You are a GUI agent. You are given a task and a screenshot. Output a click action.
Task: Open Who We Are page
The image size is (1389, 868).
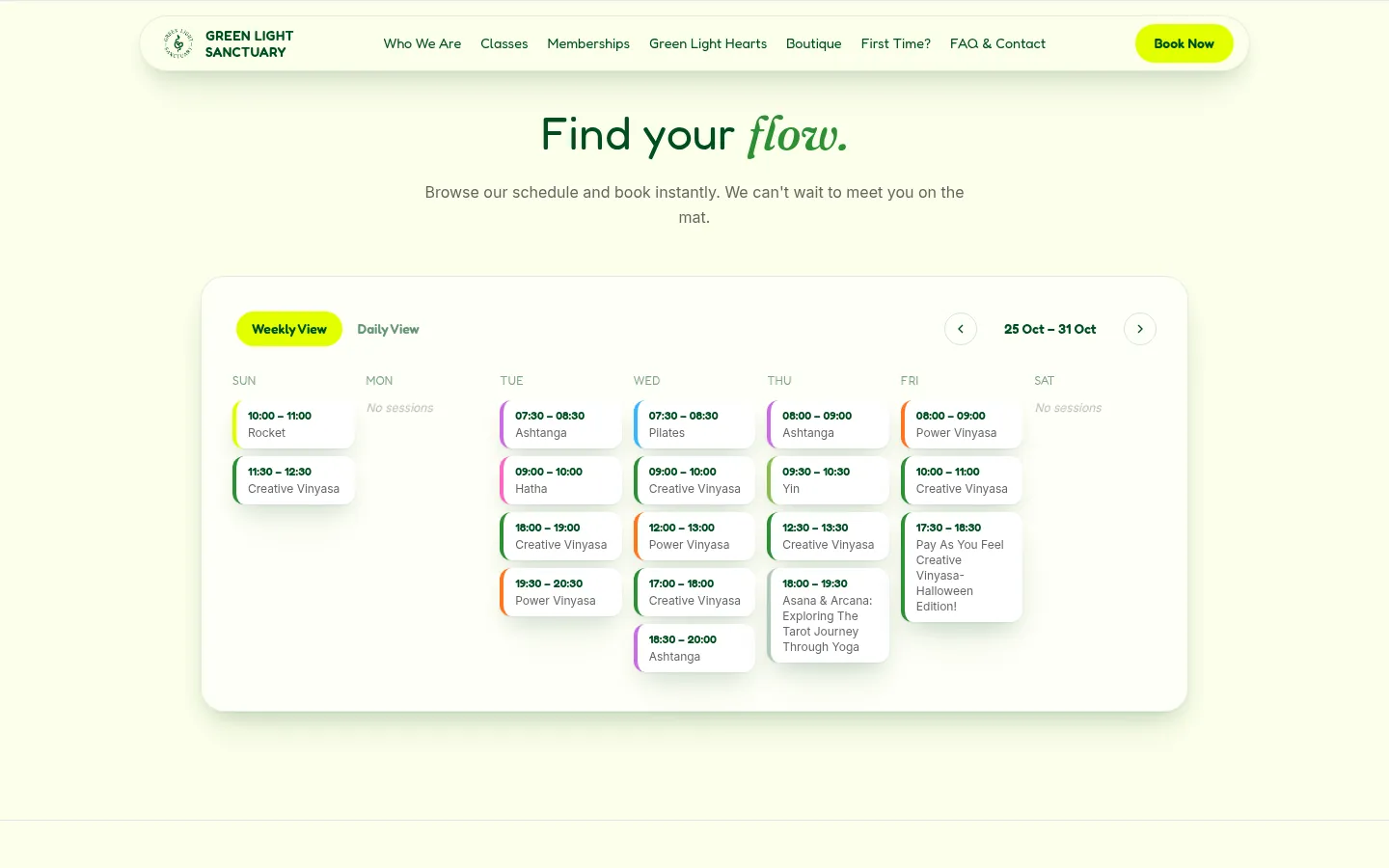point(422,43)
